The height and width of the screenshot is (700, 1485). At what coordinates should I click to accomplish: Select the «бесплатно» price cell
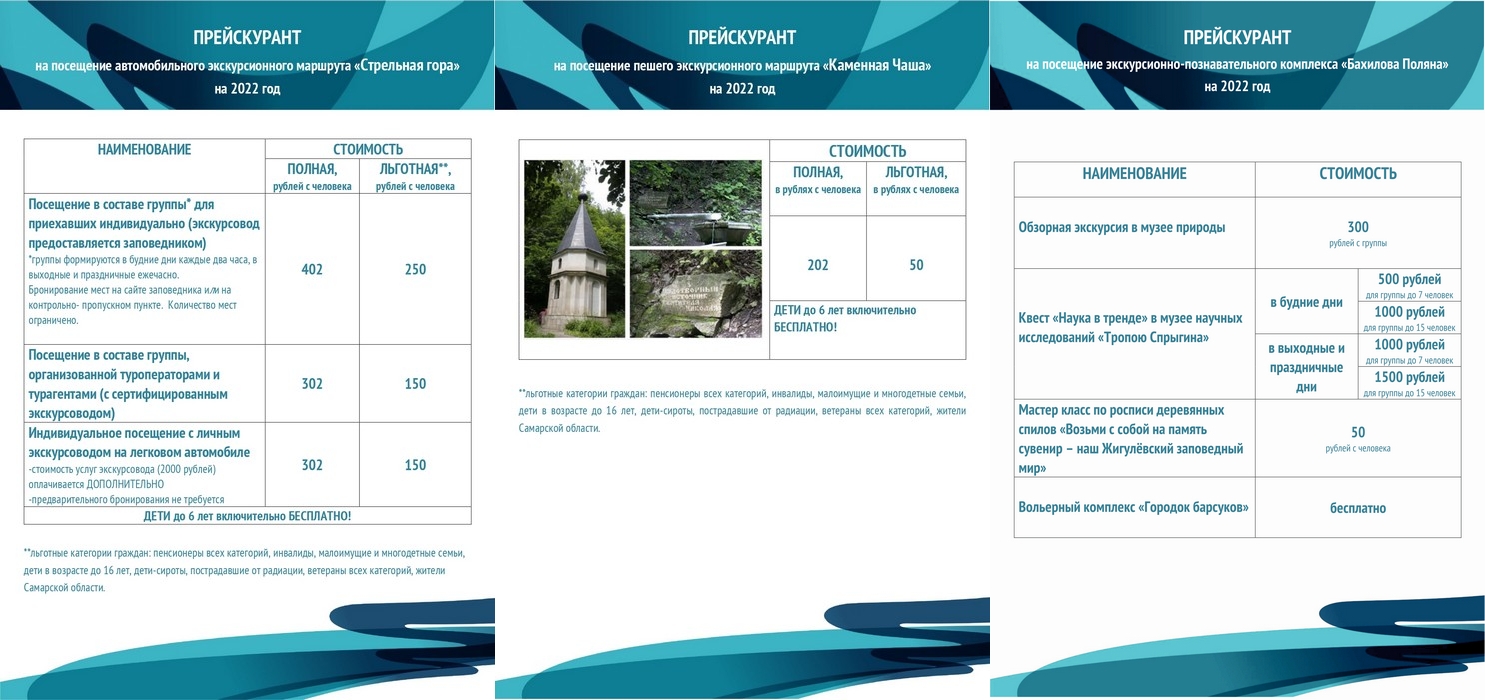pyautogui.click(x=1357, y=508)
